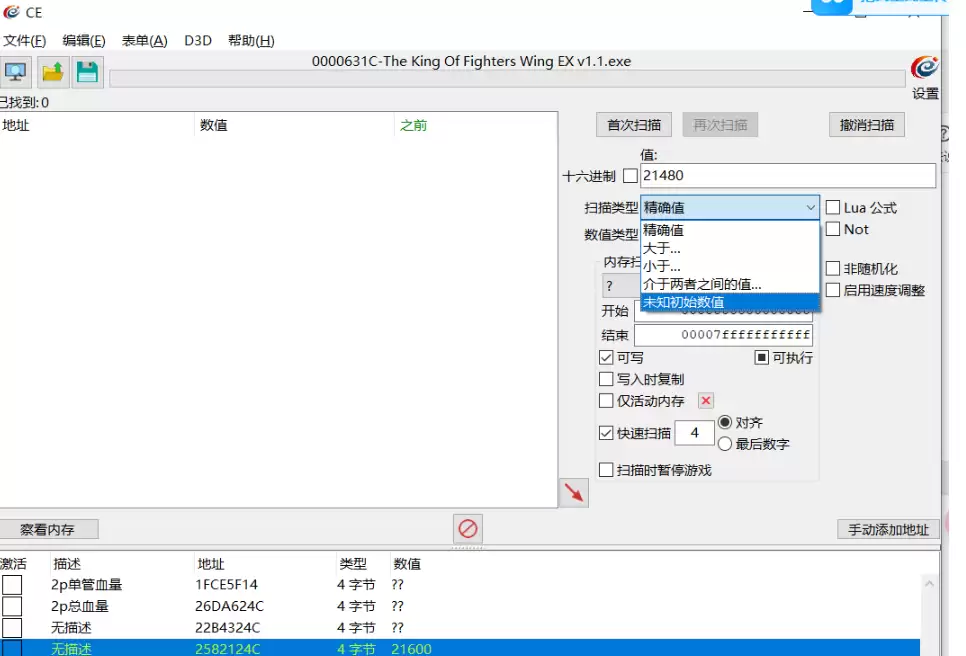Select the aligned radio button
This screenshot has width=966, height=656.
pyautogui.click(x=725, y=423)
